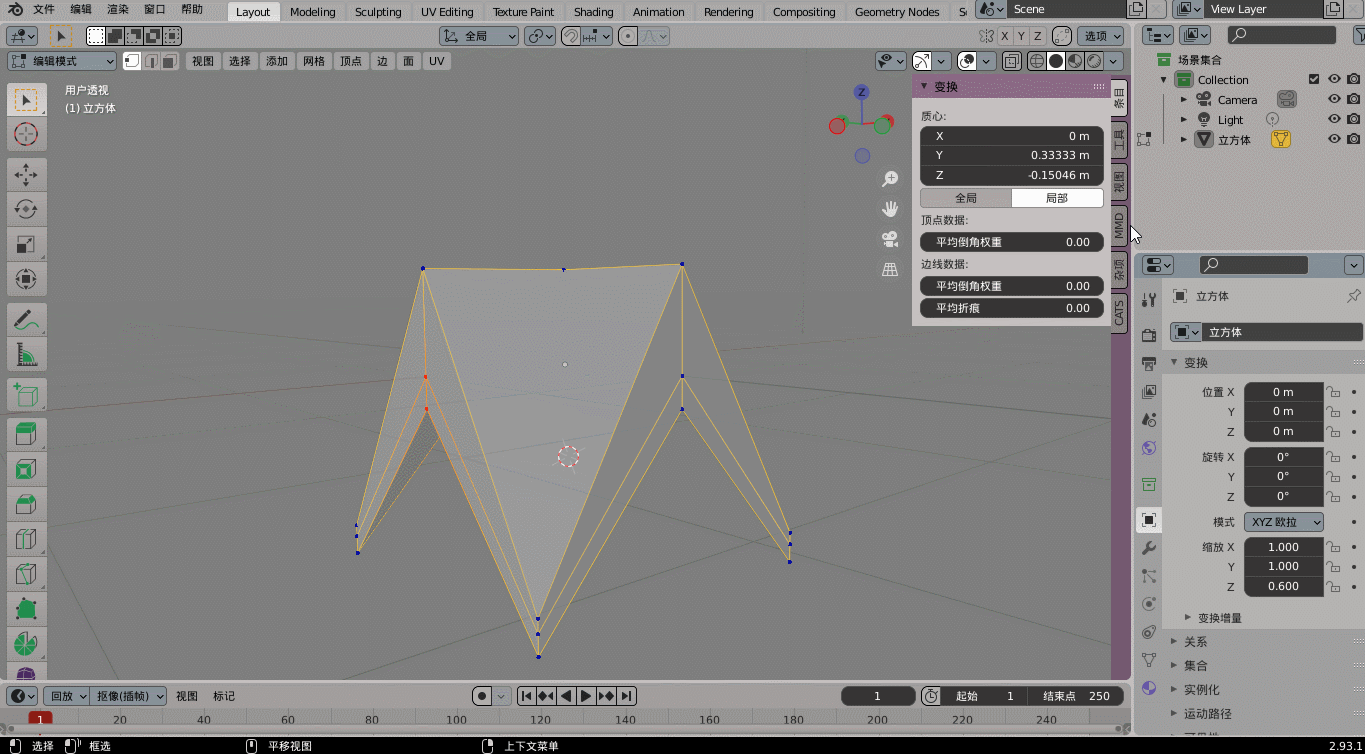Hide Camera in viewport via eye icon
1365x754 pixels.
click(x=1334, y=99)
